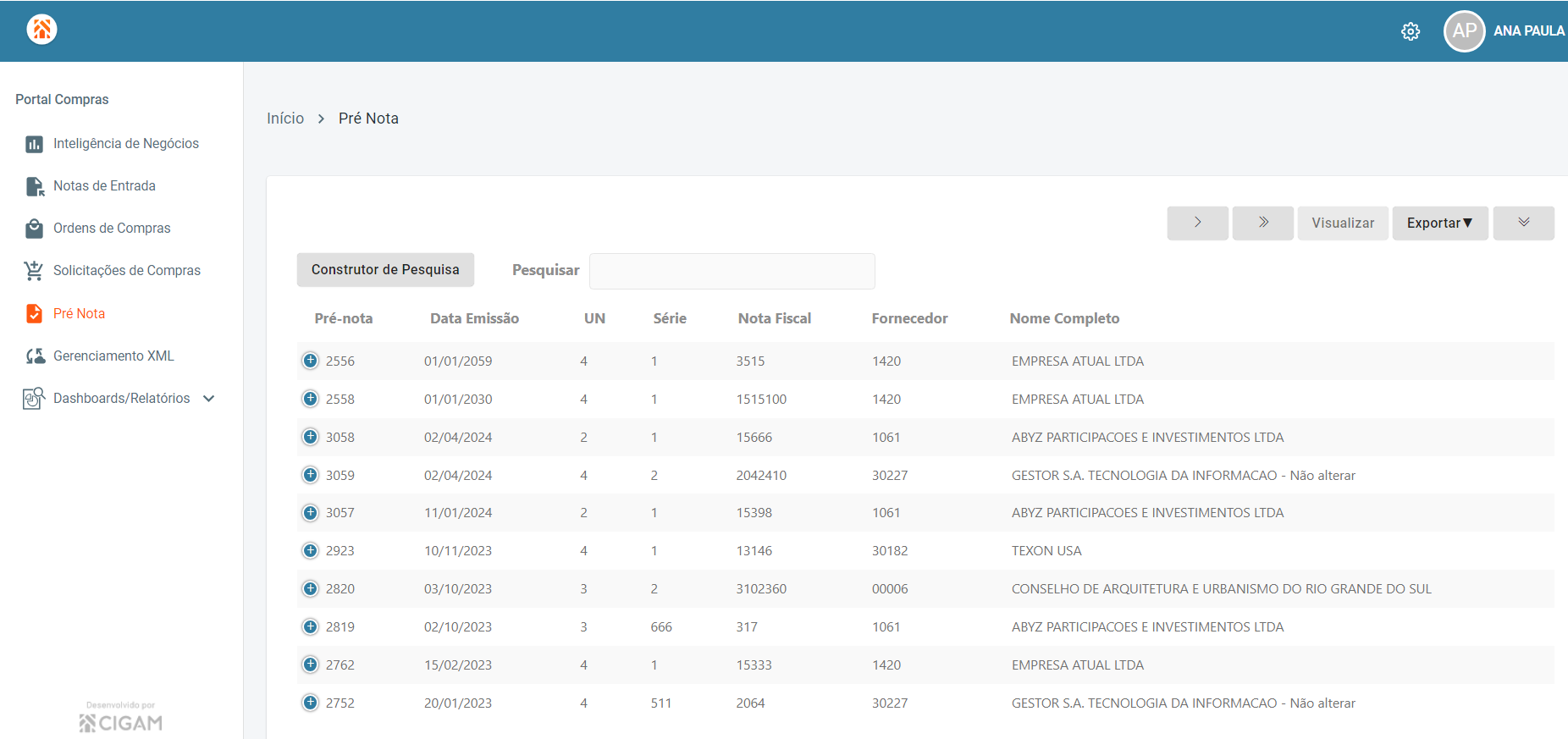This screenshot has height=739, width=1568.
Task: Open Ordens de Compras menu item
Action: pos(112,229)
